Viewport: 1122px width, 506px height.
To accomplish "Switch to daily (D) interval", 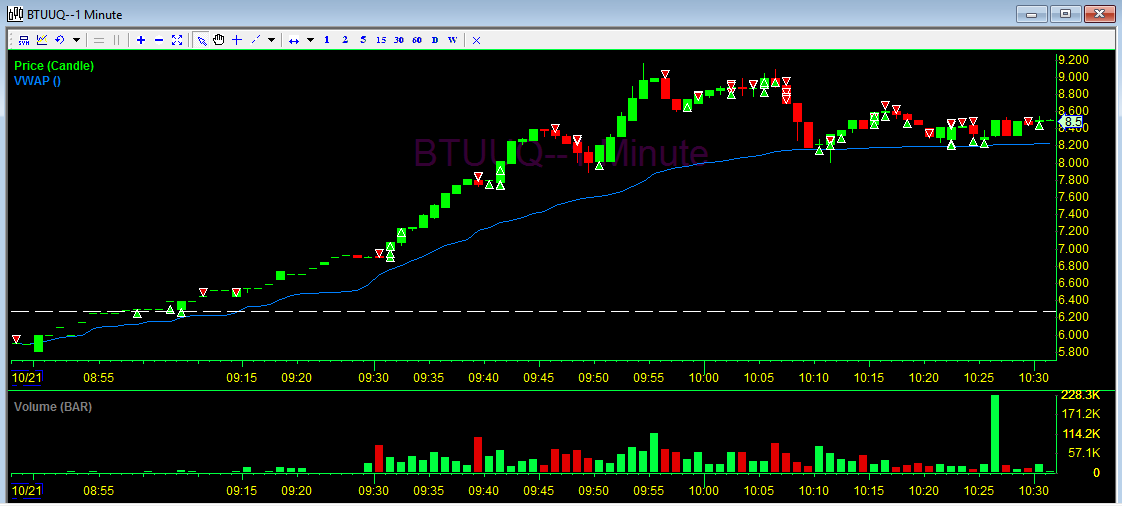I will tap(434, 40).
